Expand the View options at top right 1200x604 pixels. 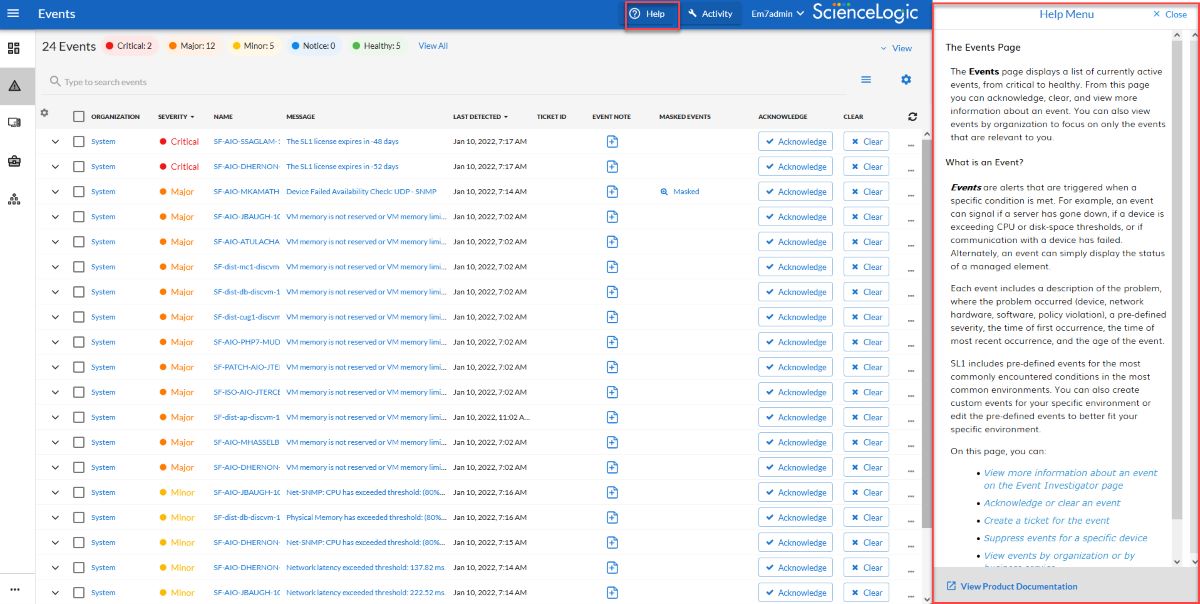[895, 47]
